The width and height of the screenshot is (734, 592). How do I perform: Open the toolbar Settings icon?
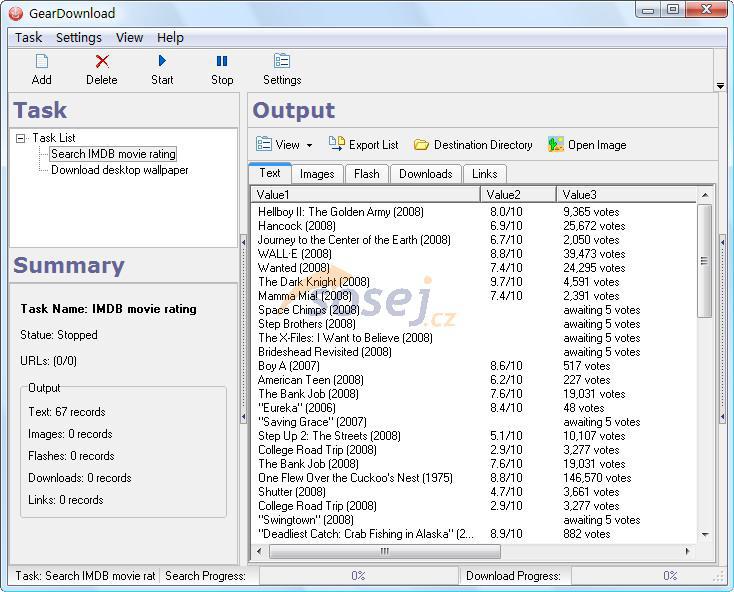click(x=282, y=61)
